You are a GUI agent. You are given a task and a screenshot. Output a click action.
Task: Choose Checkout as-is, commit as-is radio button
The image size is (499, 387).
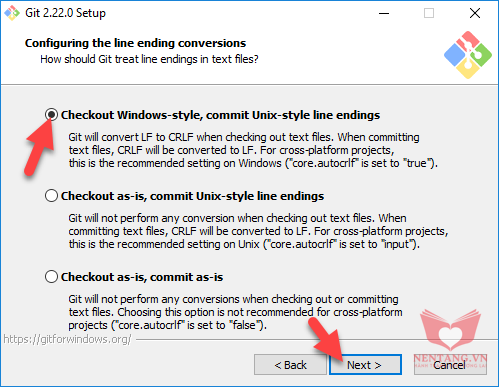[51, 277]
